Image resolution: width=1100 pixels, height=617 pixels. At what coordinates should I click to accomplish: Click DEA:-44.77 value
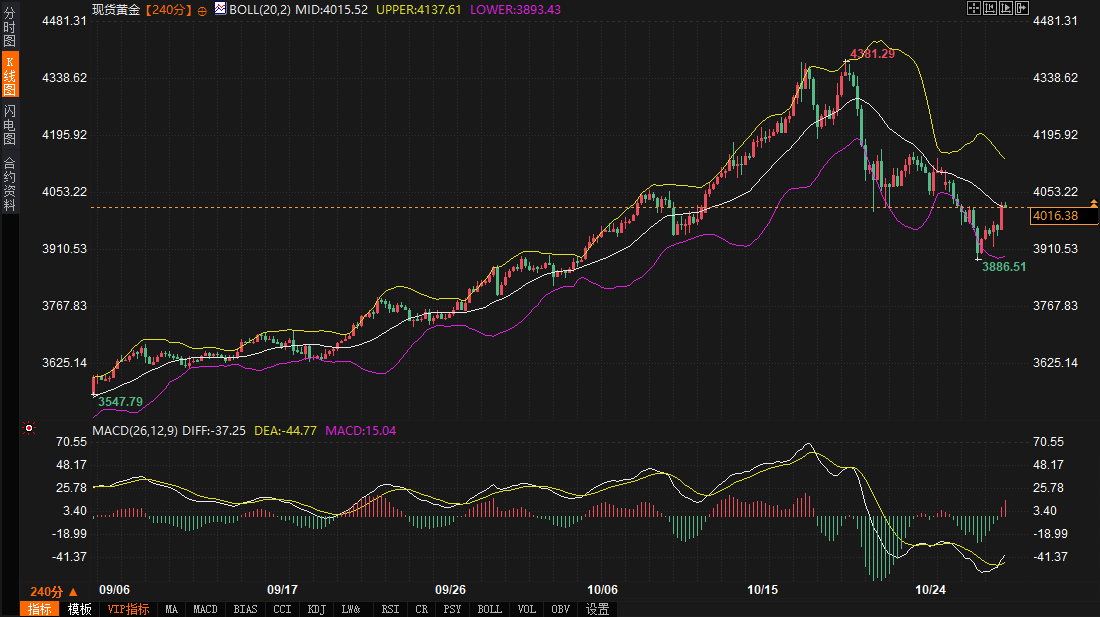285,430
